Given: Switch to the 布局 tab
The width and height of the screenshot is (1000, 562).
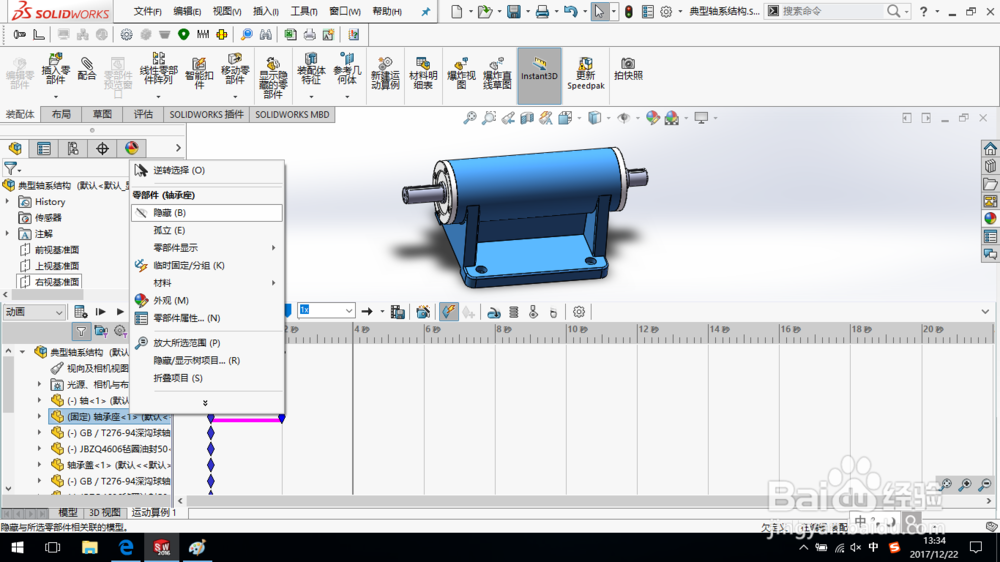Looking at the screenshot, I should pyautogui.click(x=61, y=114).
